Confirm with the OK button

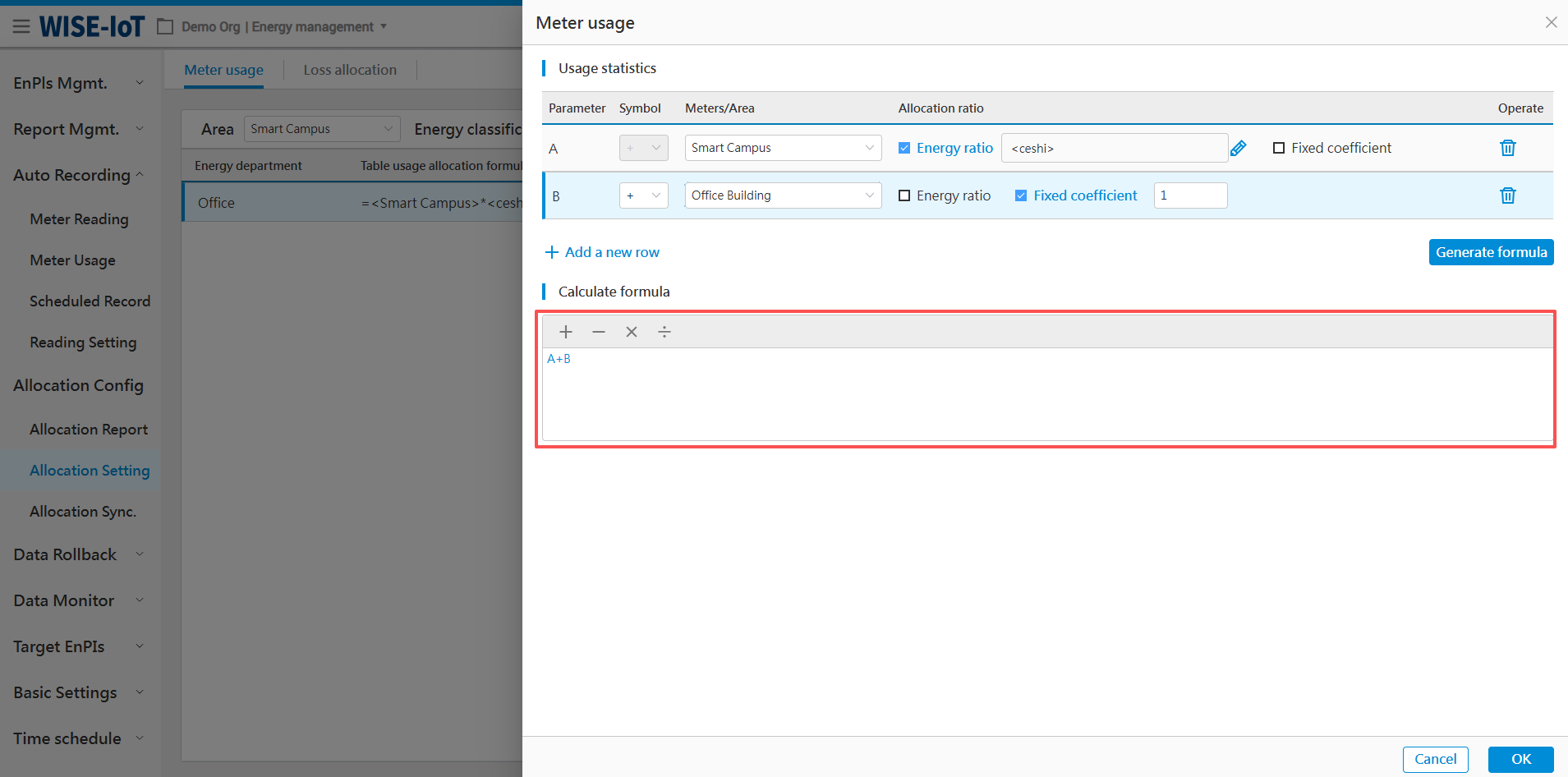click(x=1520, y=759)
